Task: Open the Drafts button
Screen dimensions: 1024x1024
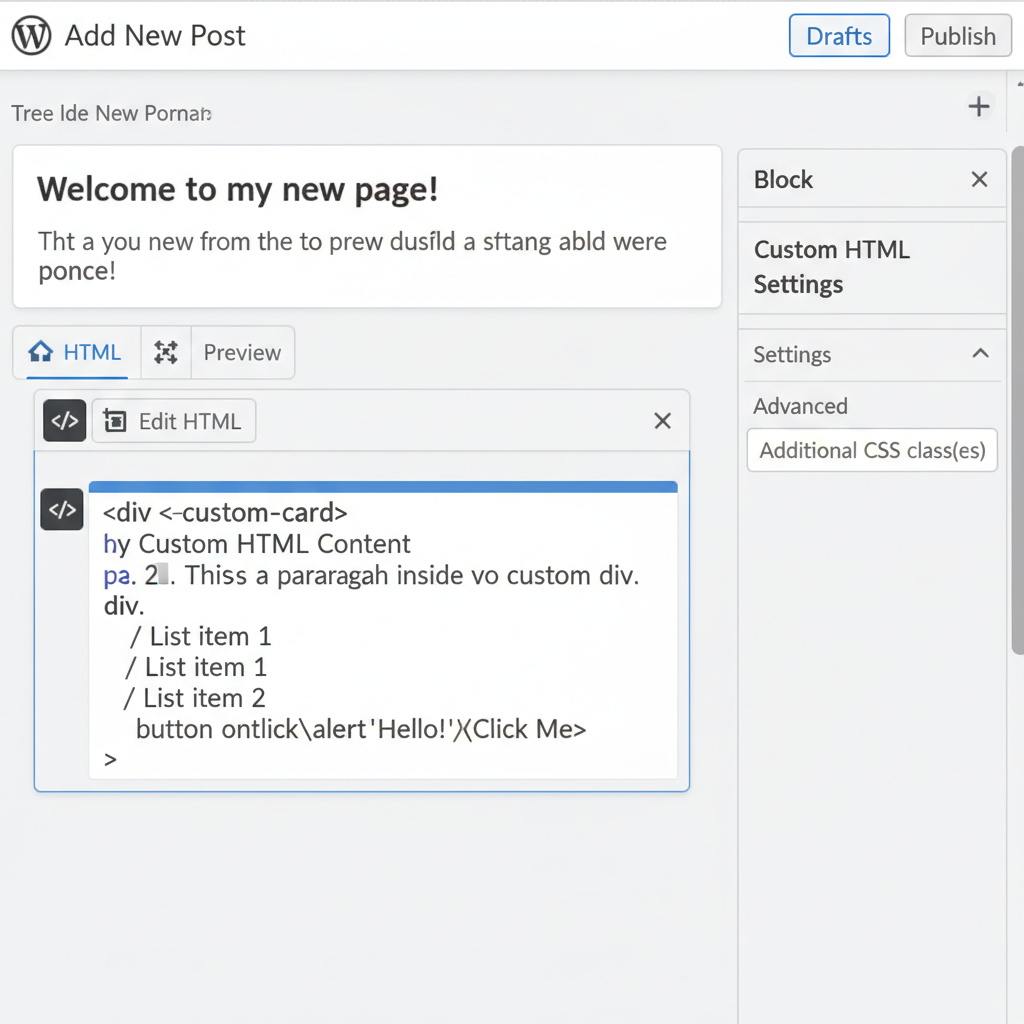Action: (839, 36)
